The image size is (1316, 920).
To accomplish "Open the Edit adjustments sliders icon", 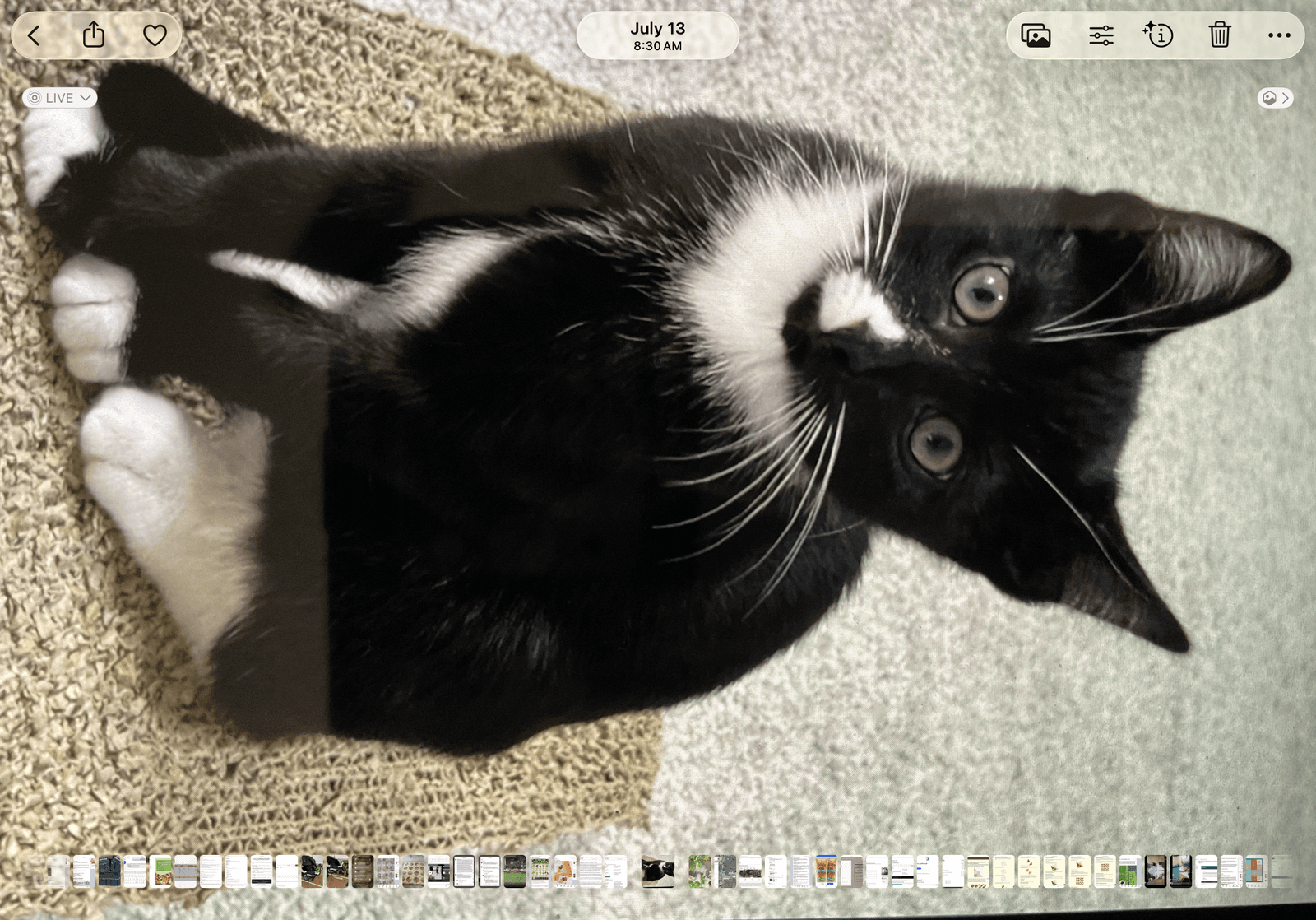I will click(1101, 35).
